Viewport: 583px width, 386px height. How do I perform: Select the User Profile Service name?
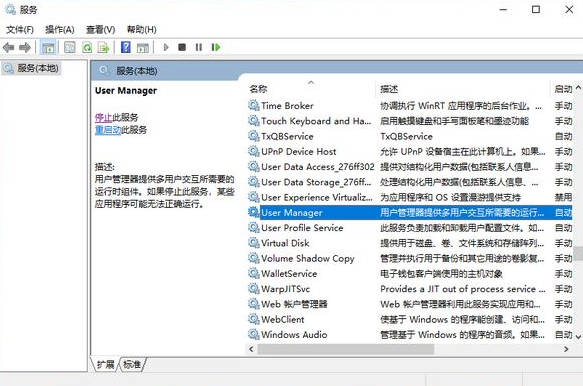[302, 228]
